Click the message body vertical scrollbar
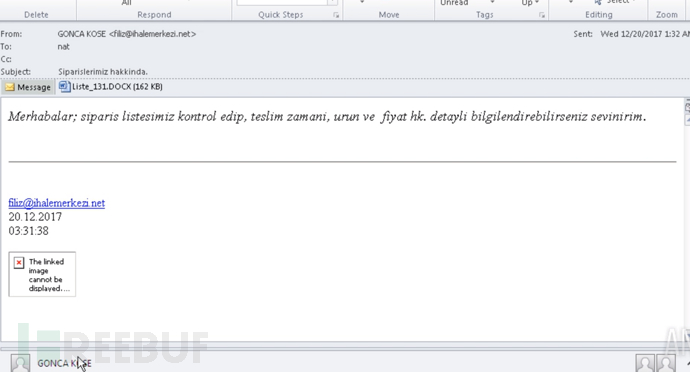The height and width of the screenshot is (372, 690). 687,220
